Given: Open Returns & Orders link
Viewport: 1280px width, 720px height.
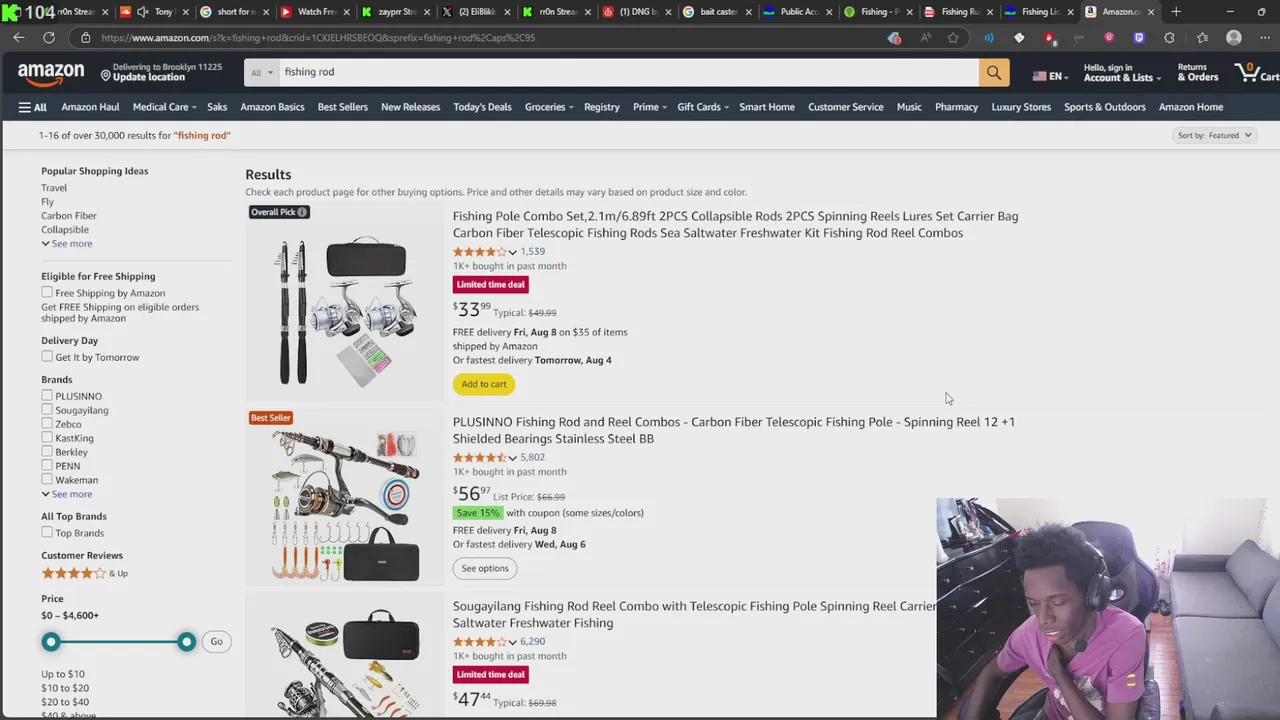Looking at the screenshot, I should 1198,73.
